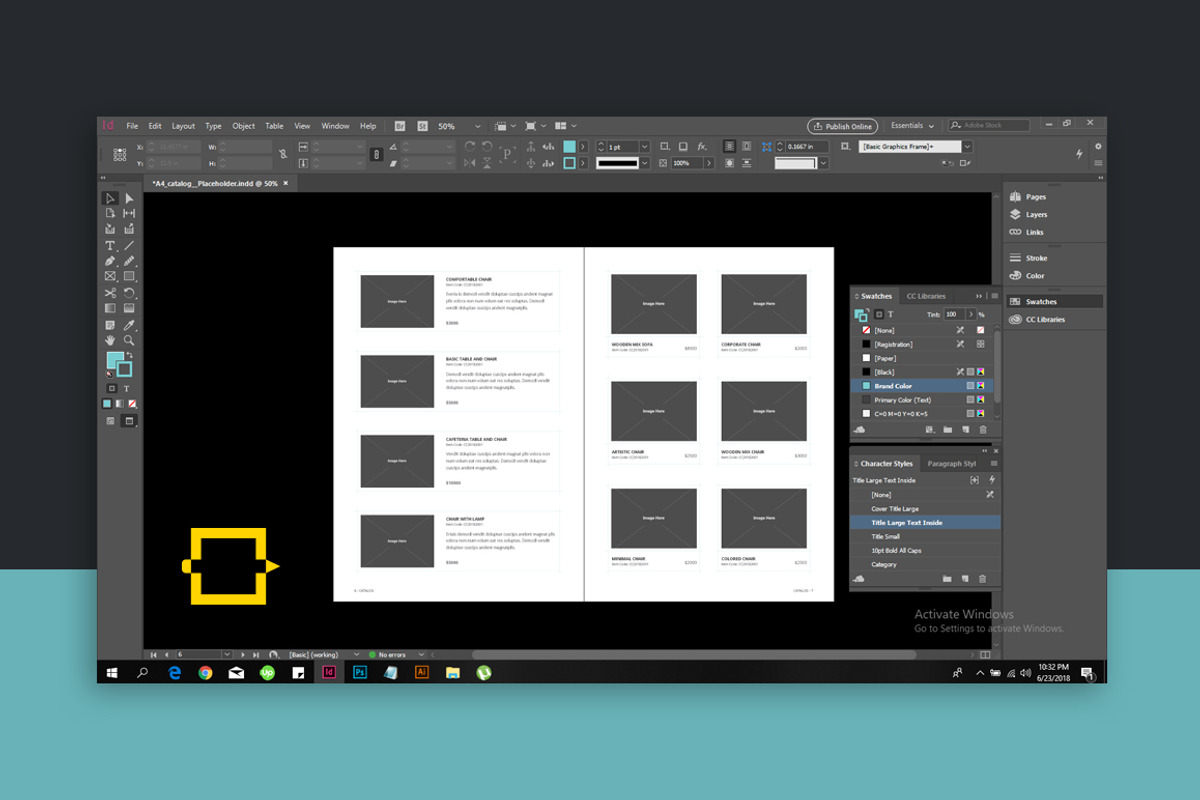Expand the Essentials workspace switcher
1200x800 pixels.
[x=912, y=126]
